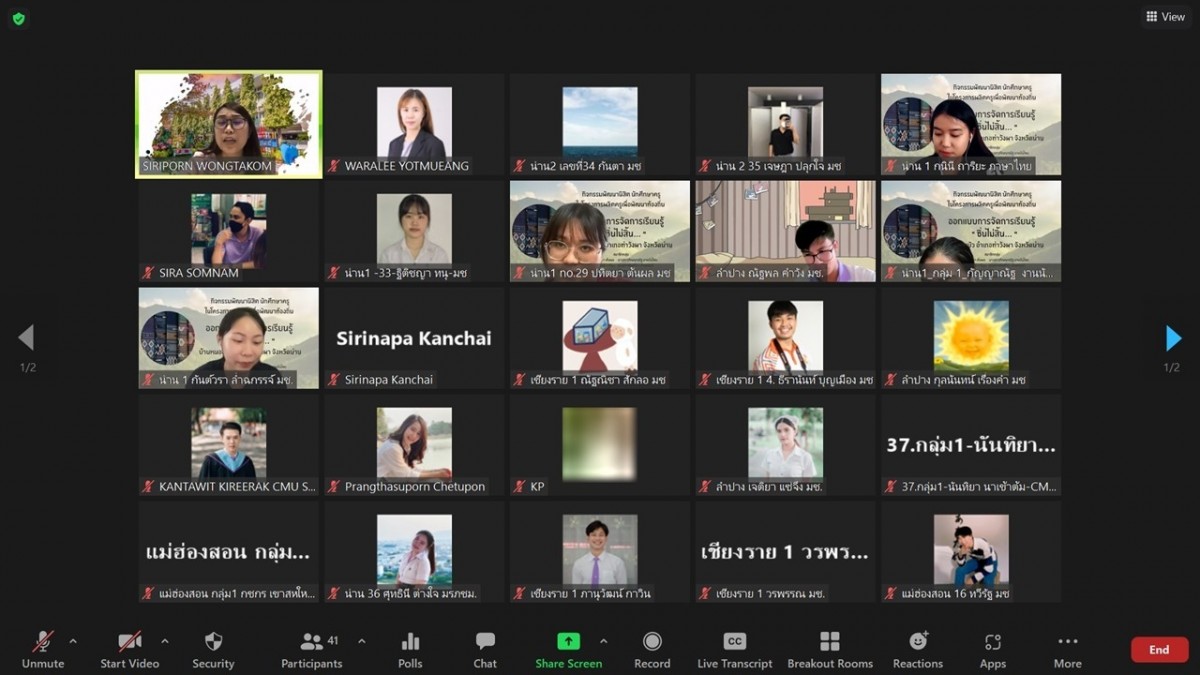This screenshot has width=1200, height=675.
Task: Expand share options arrow beside Share Screen
Action: 603,641
